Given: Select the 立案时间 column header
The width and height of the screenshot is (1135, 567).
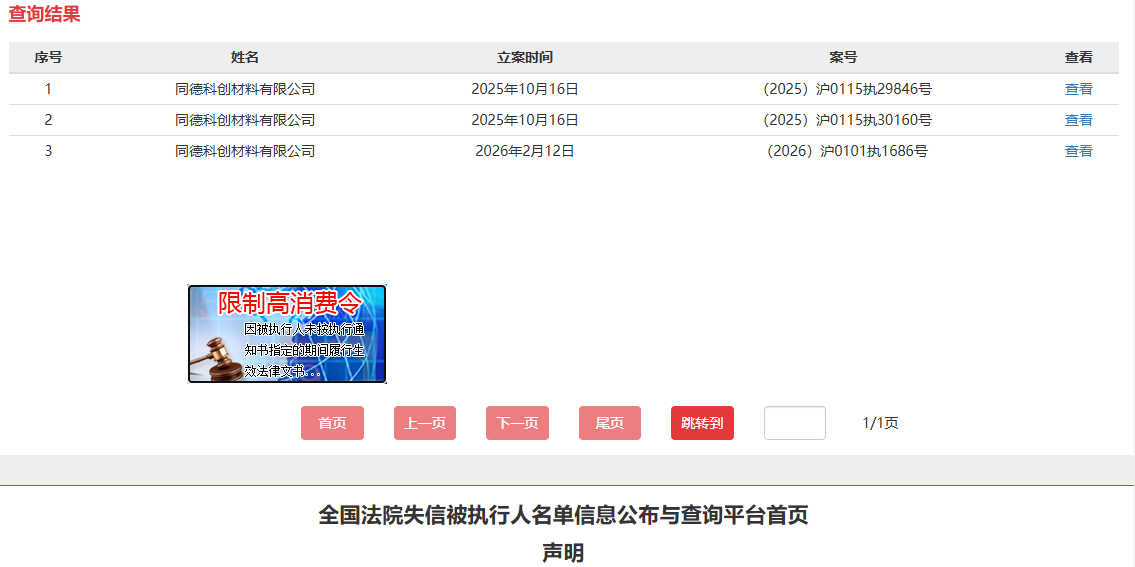Looking at the screenshot, I should [525, 58].
